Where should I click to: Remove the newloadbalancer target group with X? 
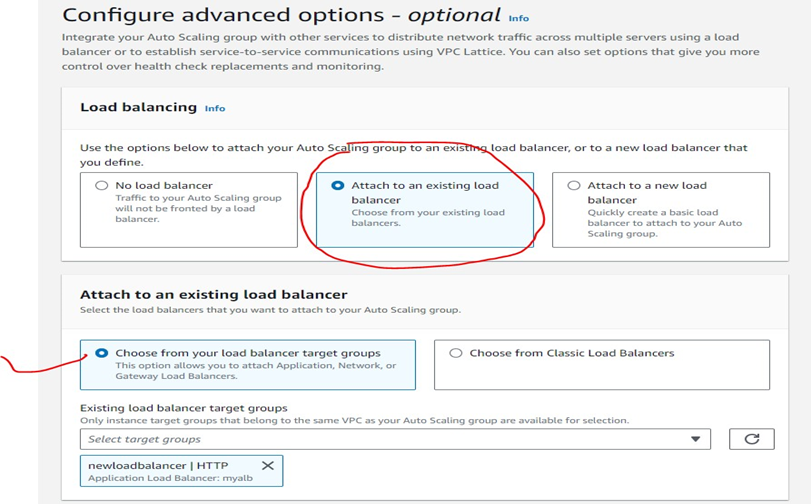267,466
